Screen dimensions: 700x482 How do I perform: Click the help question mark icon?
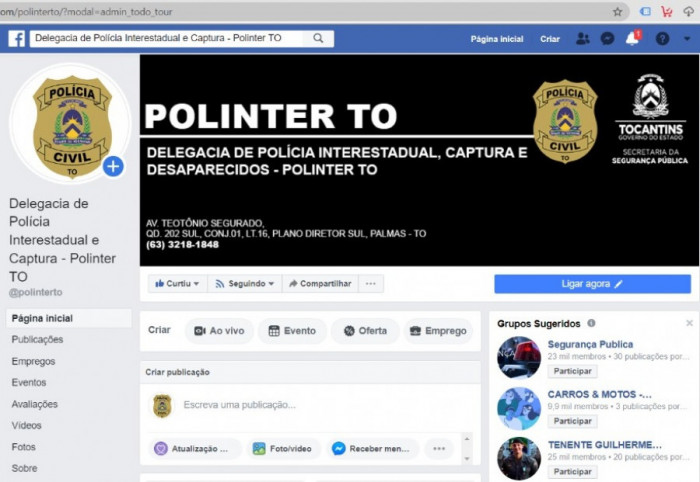[x=662, y=39]
